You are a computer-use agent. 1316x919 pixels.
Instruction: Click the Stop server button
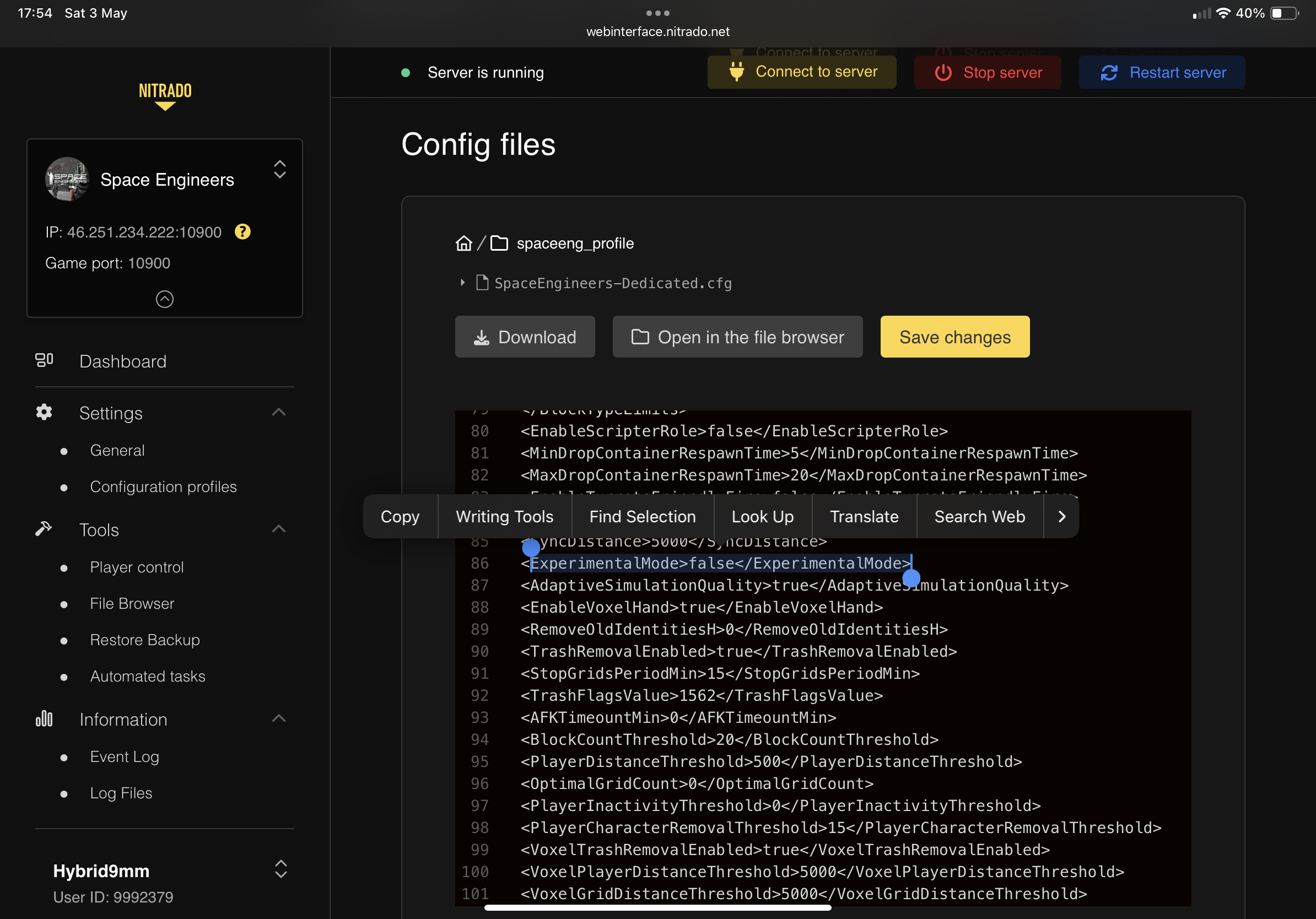[x=988, y=72]
